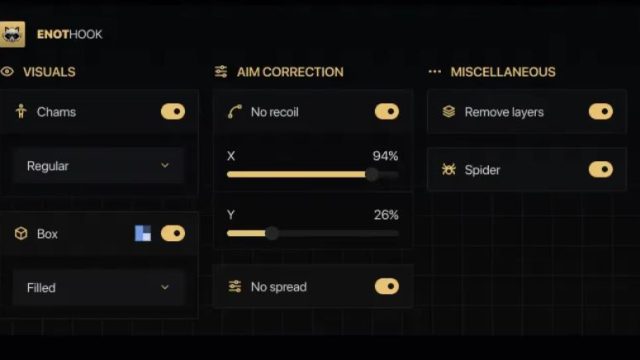Viewport: 640px width, 360px height.
Task: Click the No spread sliders icon
Action: click(x=235, y=287)
